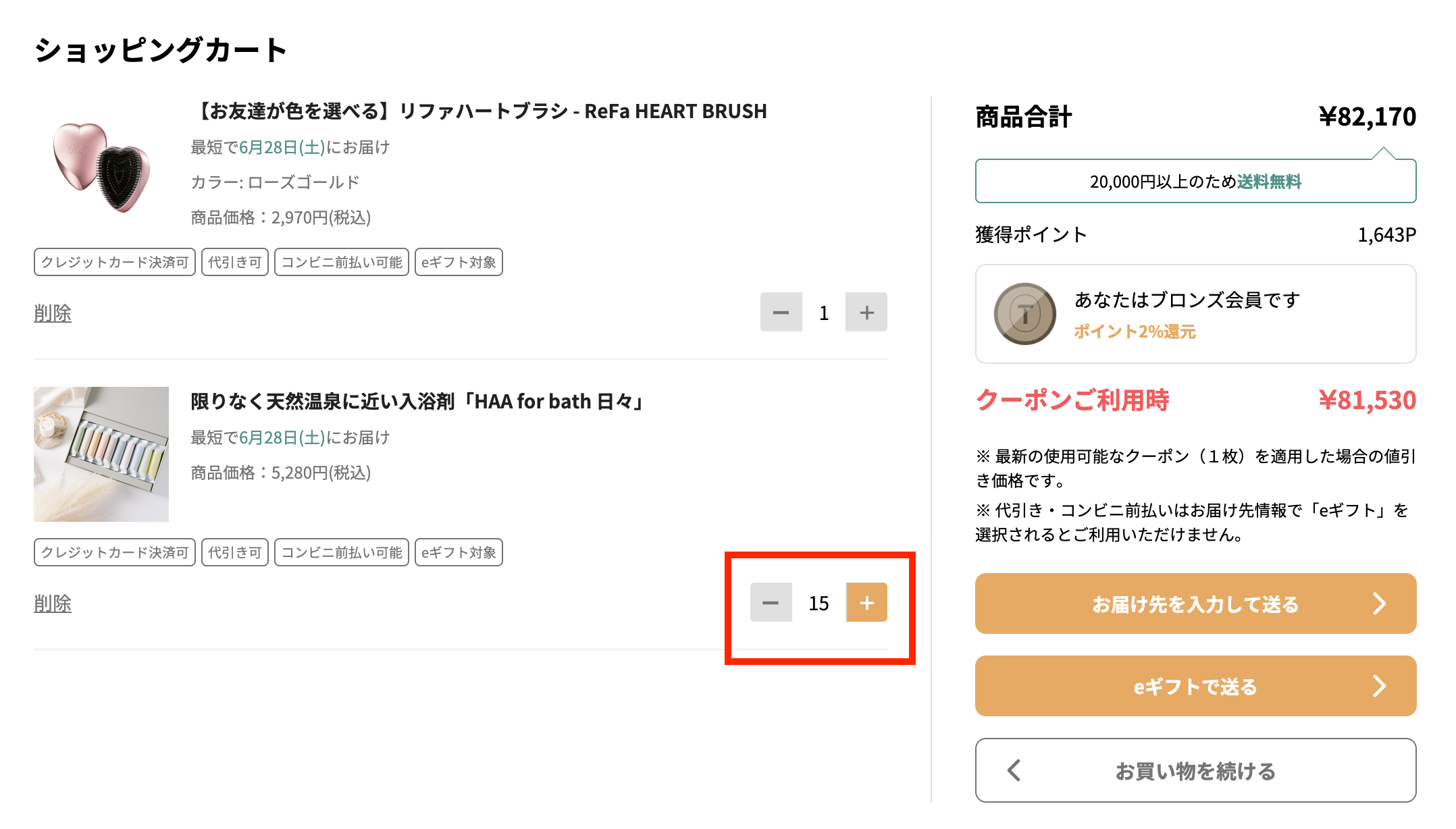This screenshot has width=1456, height=829.
Task: Decrease HAA for bath quantity with minus
Action: click(x=771, y=602)
